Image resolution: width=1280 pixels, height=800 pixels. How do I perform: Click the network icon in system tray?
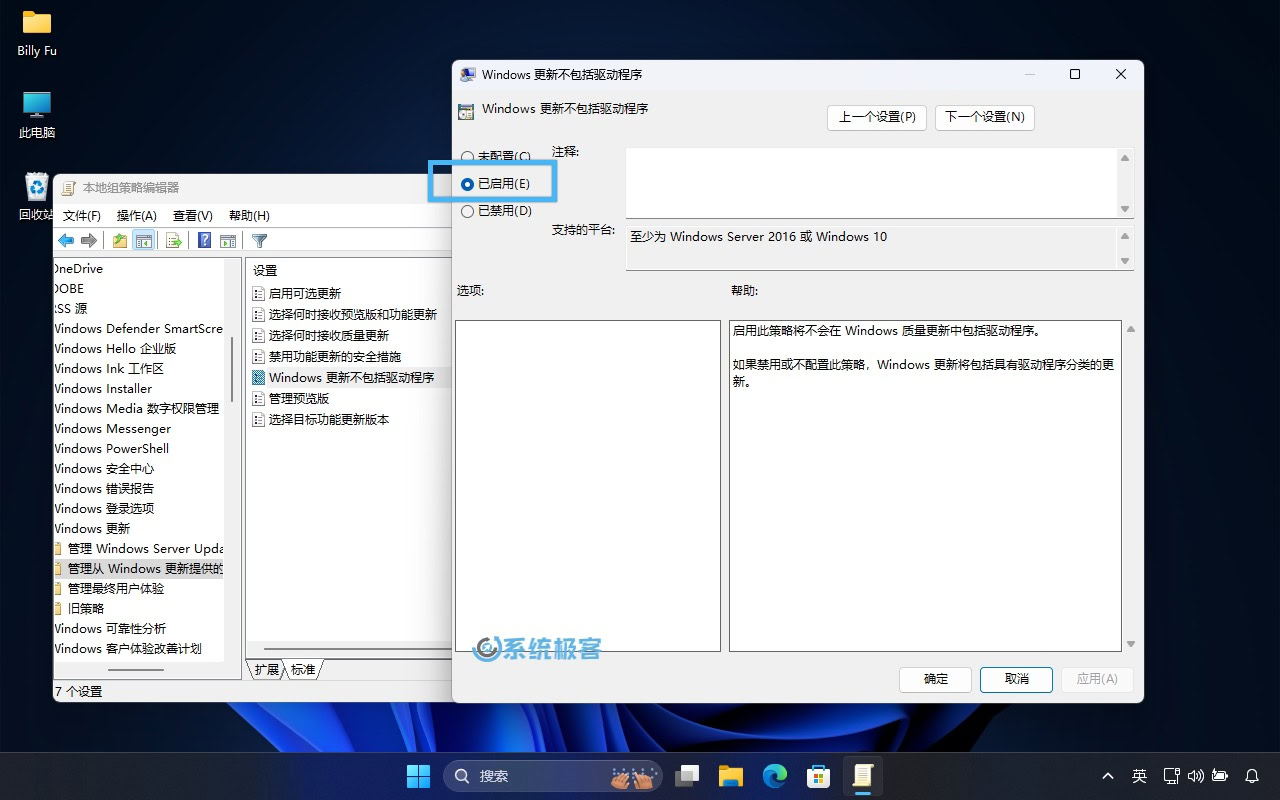point(1172,776)
